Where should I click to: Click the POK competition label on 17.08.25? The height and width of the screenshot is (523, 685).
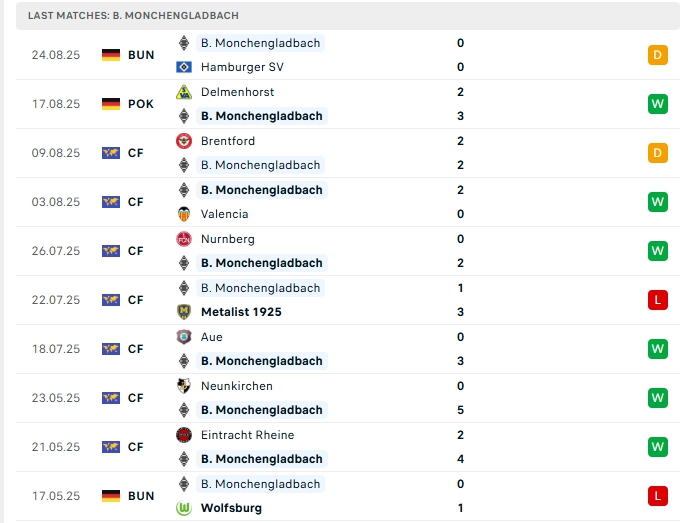coord(141,104)
